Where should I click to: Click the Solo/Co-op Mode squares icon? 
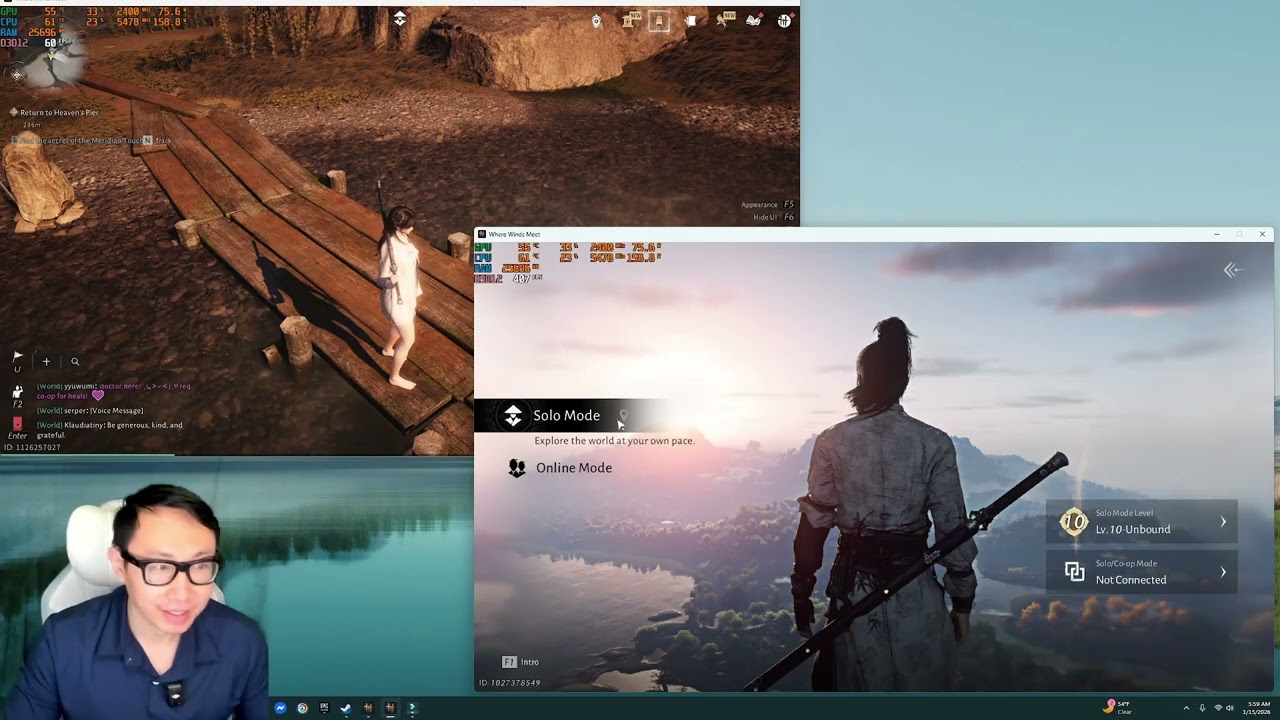pos(1074,572)
